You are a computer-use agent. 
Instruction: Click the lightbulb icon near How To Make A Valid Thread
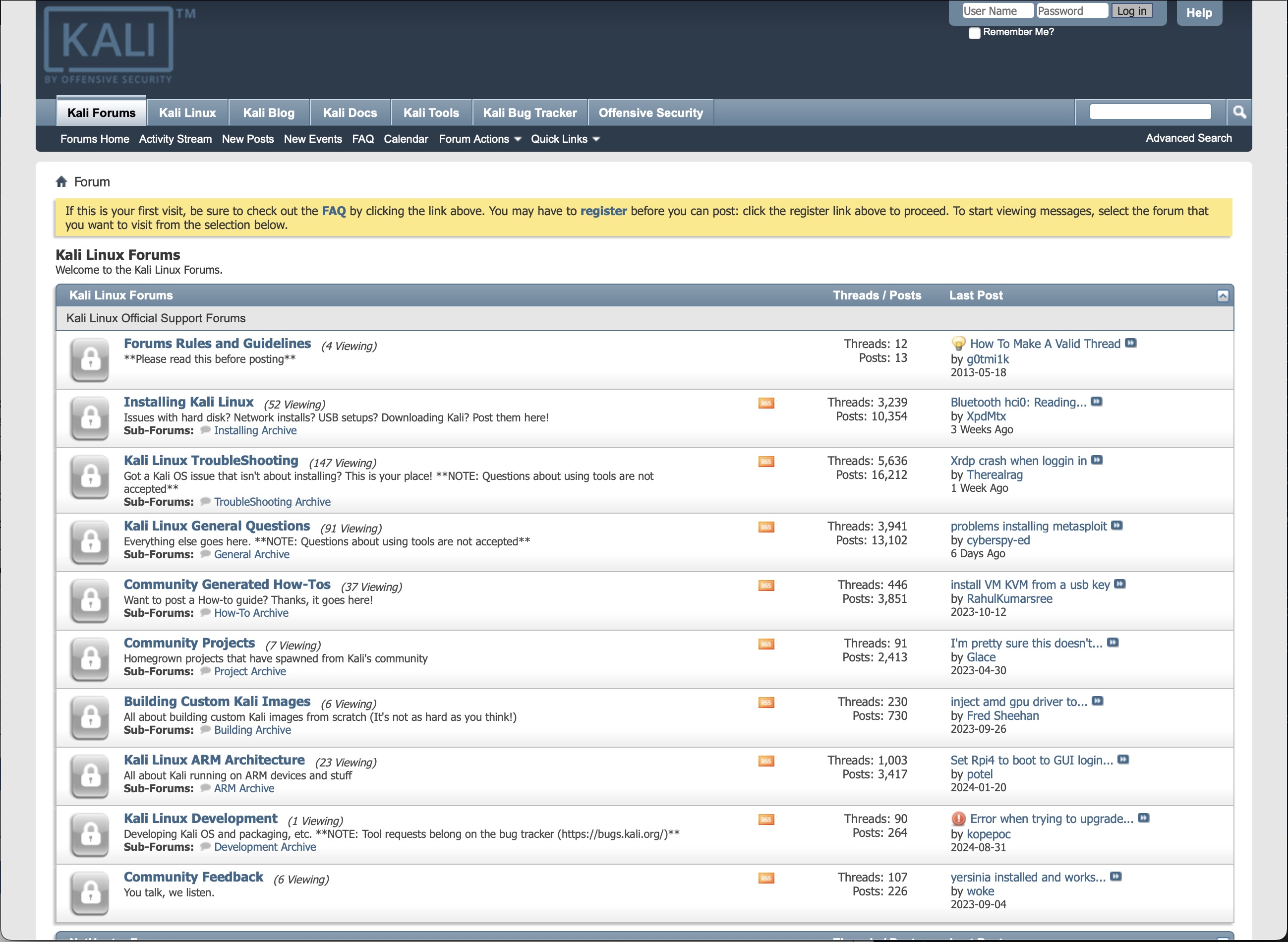click(x=958, y=343)
